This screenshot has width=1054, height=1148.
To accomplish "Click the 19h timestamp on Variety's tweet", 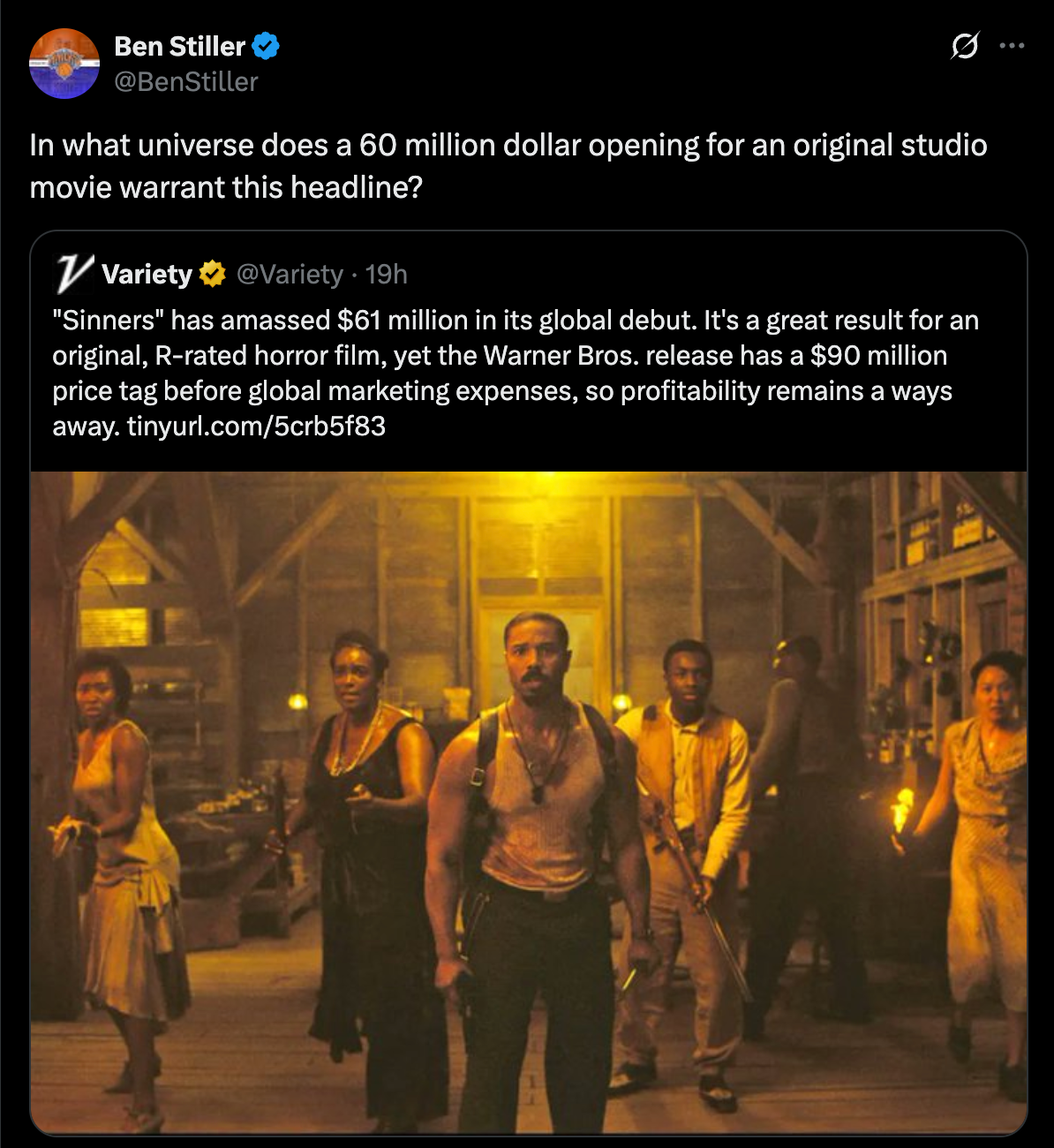I will (x=387, y=275).
